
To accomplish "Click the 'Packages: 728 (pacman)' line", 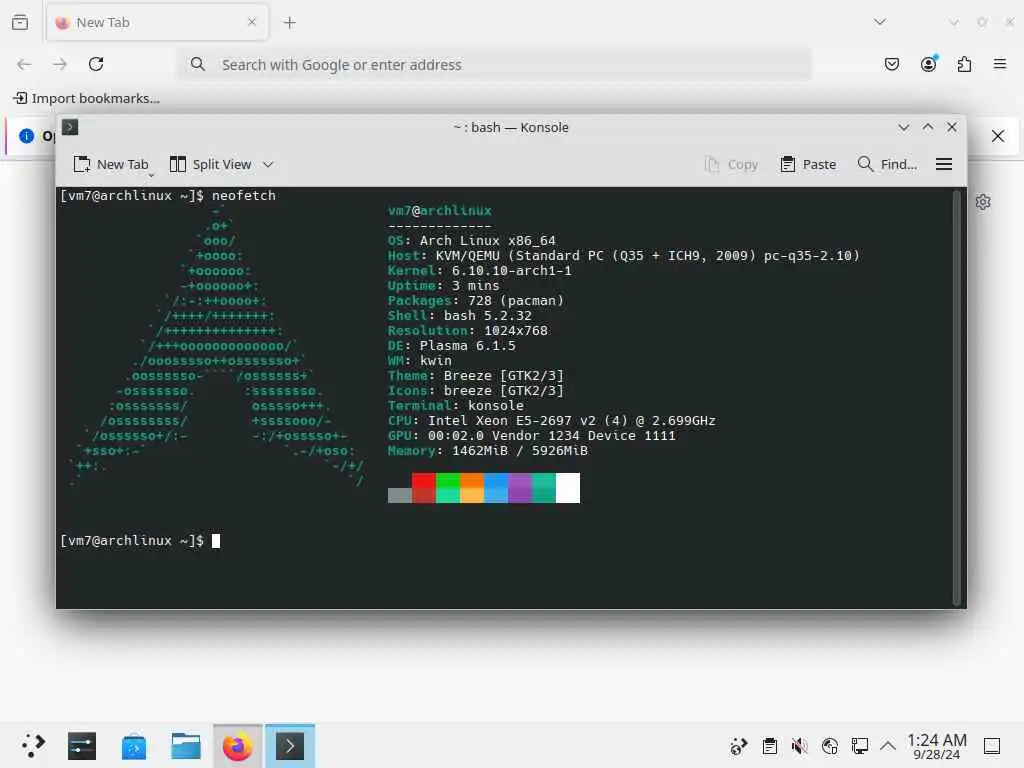I will coord(475,300).
